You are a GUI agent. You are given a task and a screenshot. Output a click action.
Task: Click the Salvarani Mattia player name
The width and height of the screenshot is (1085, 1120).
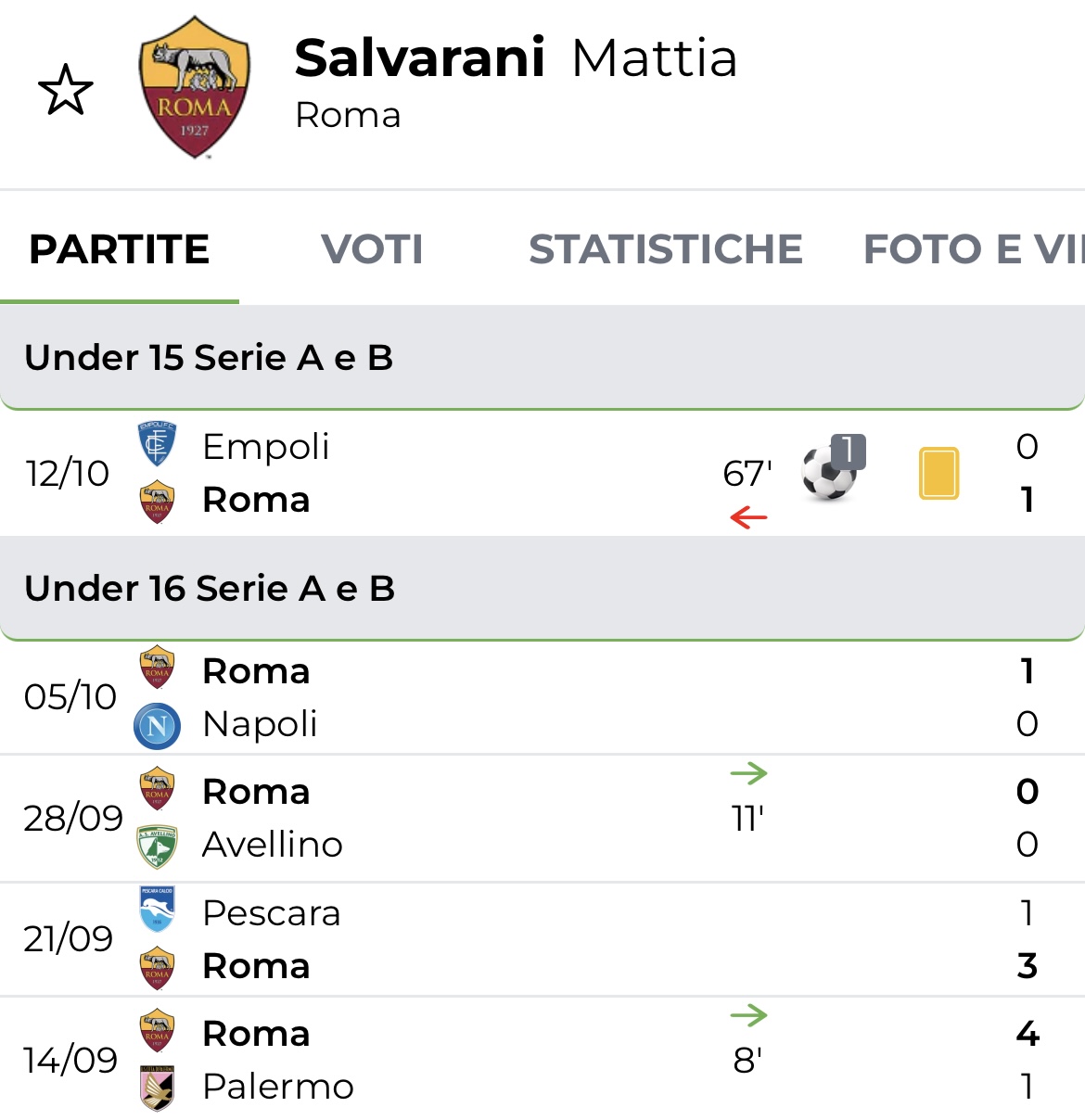click(516, 58)
